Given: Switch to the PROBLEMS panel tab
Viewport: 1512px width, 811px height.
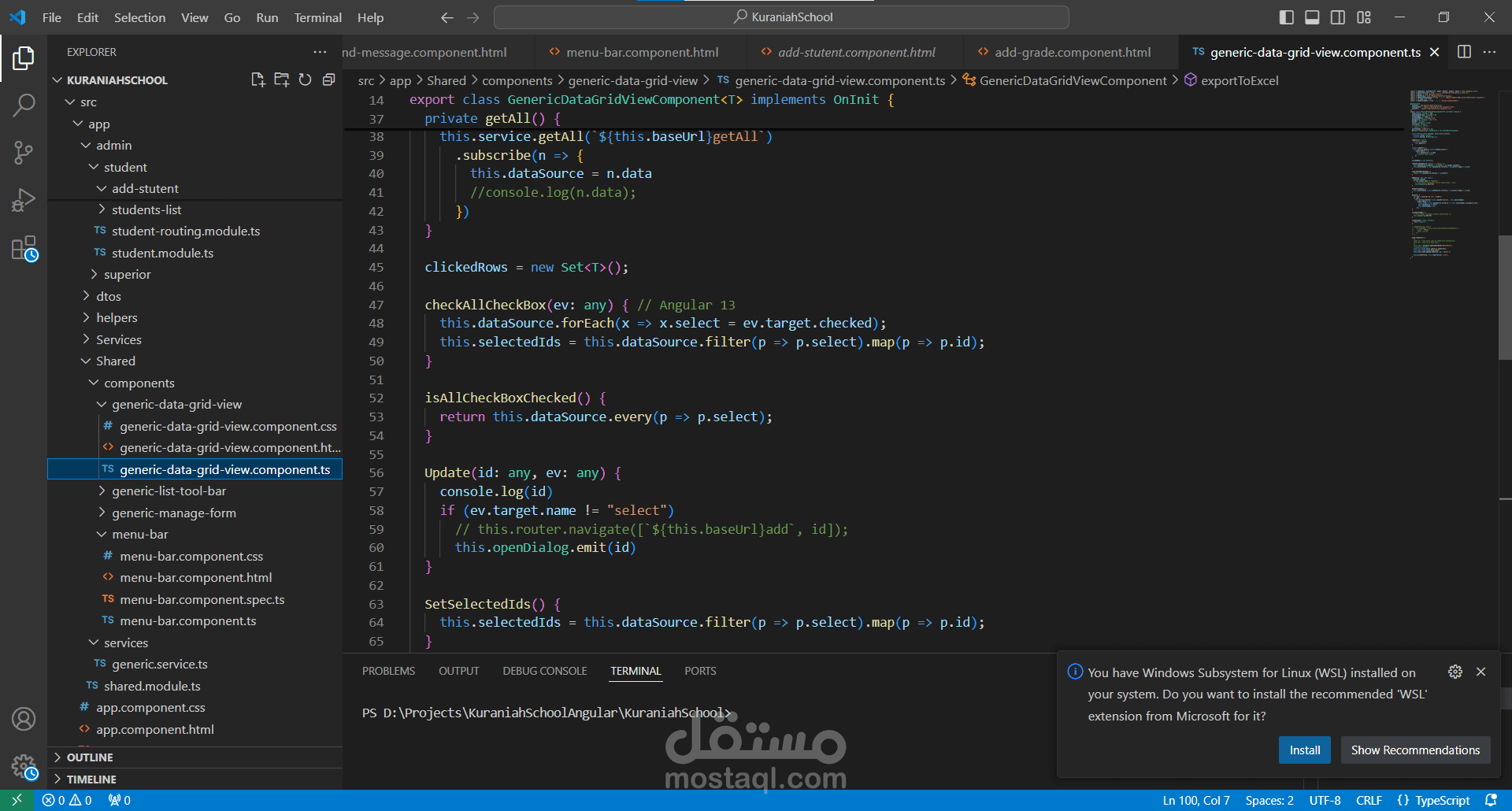Looking at the screenshot, I should click(388, 671).
